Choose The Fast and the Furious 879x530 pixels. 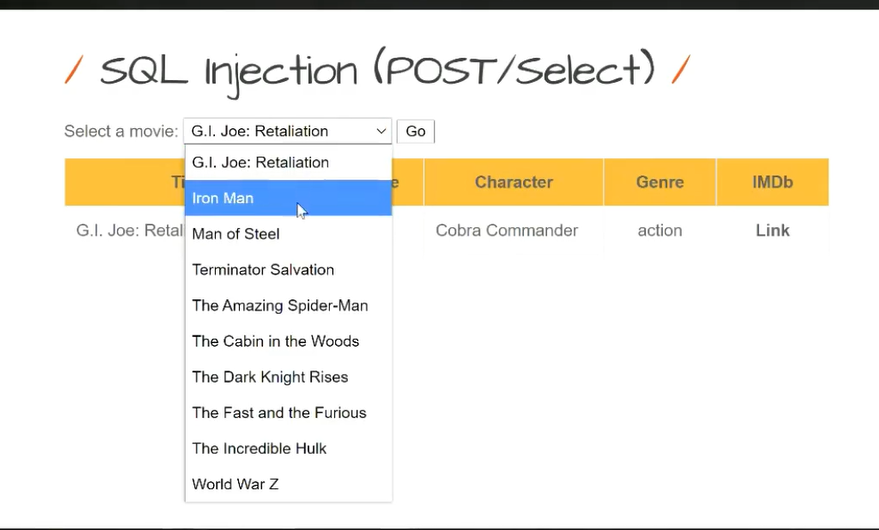coord(279,413)
